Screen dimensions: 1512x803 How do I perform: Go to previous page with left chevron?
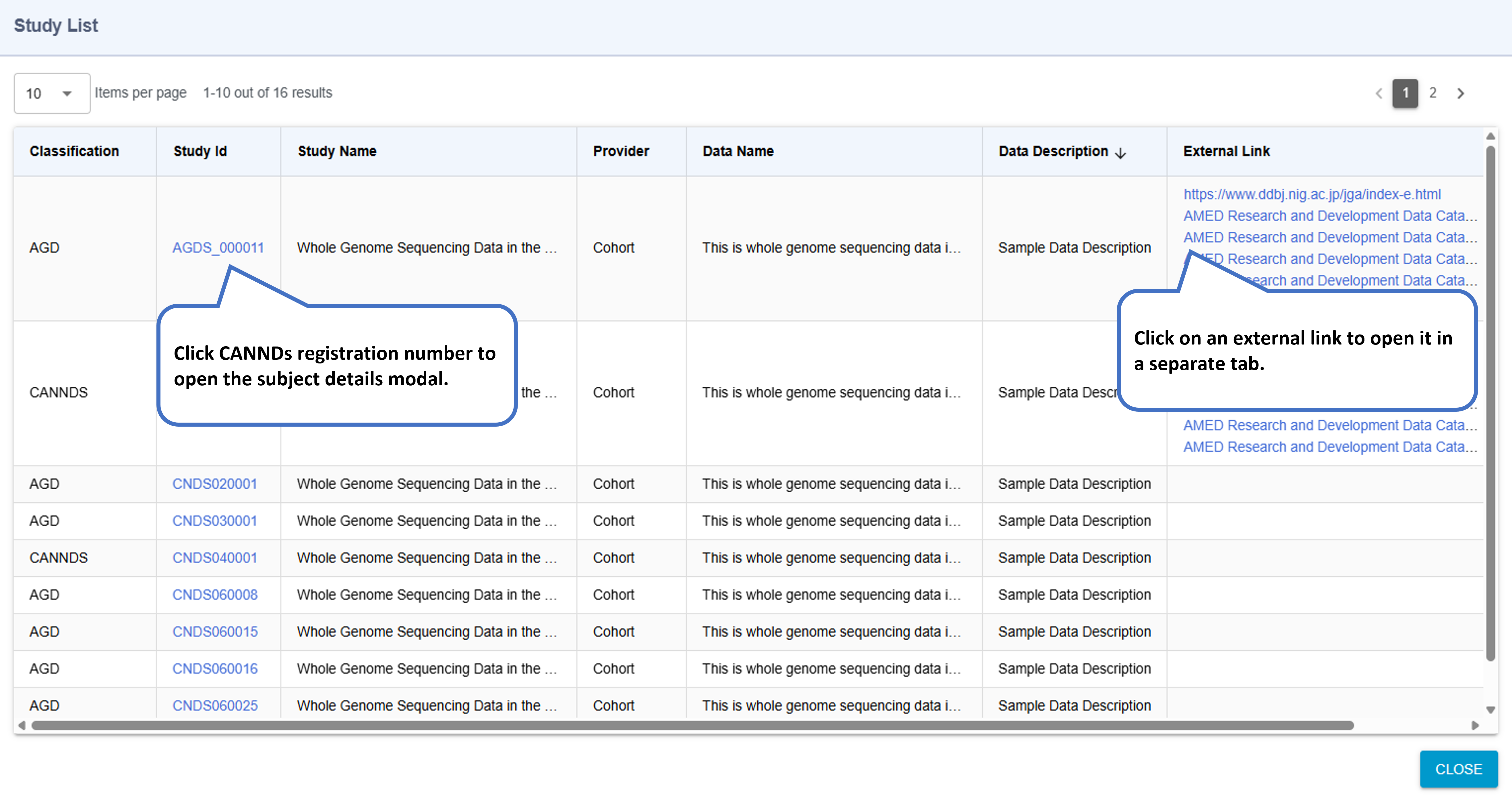1379,93
